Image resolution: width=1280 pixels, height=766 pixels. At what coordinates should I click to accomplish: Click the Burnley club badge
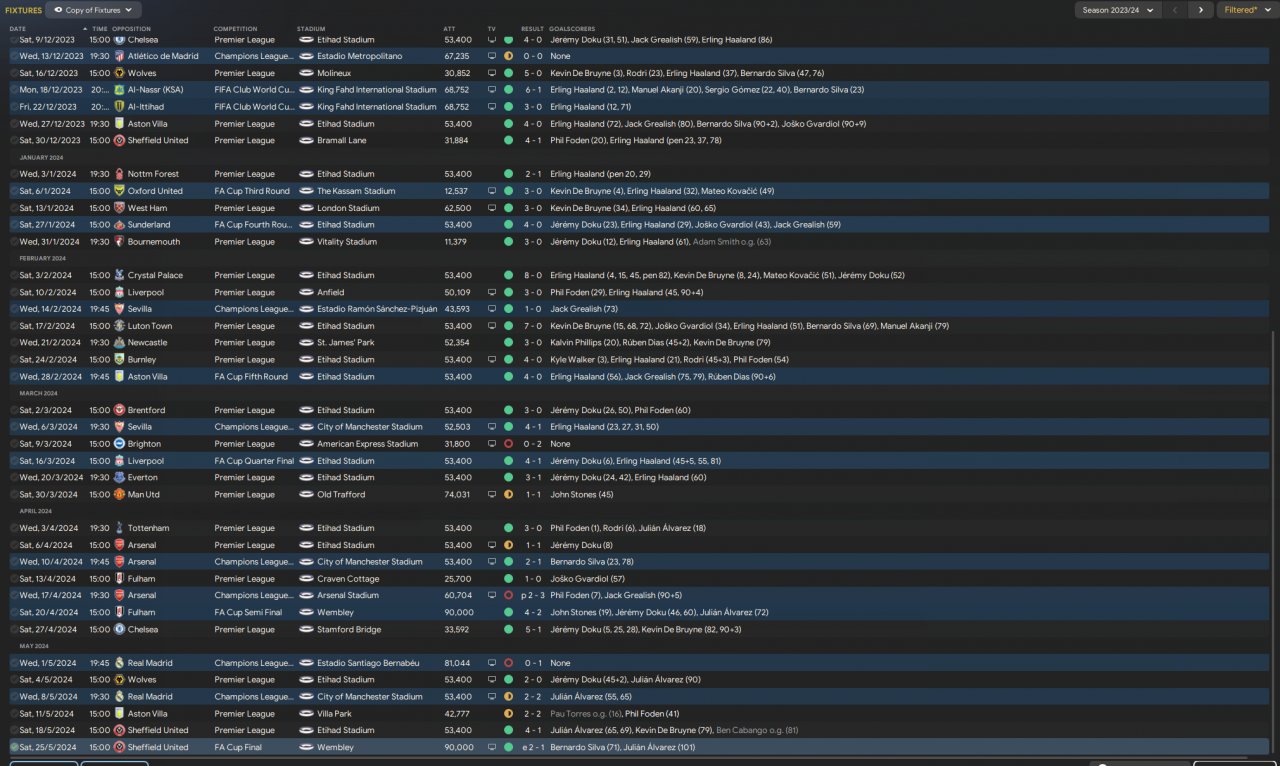[120, 360]
